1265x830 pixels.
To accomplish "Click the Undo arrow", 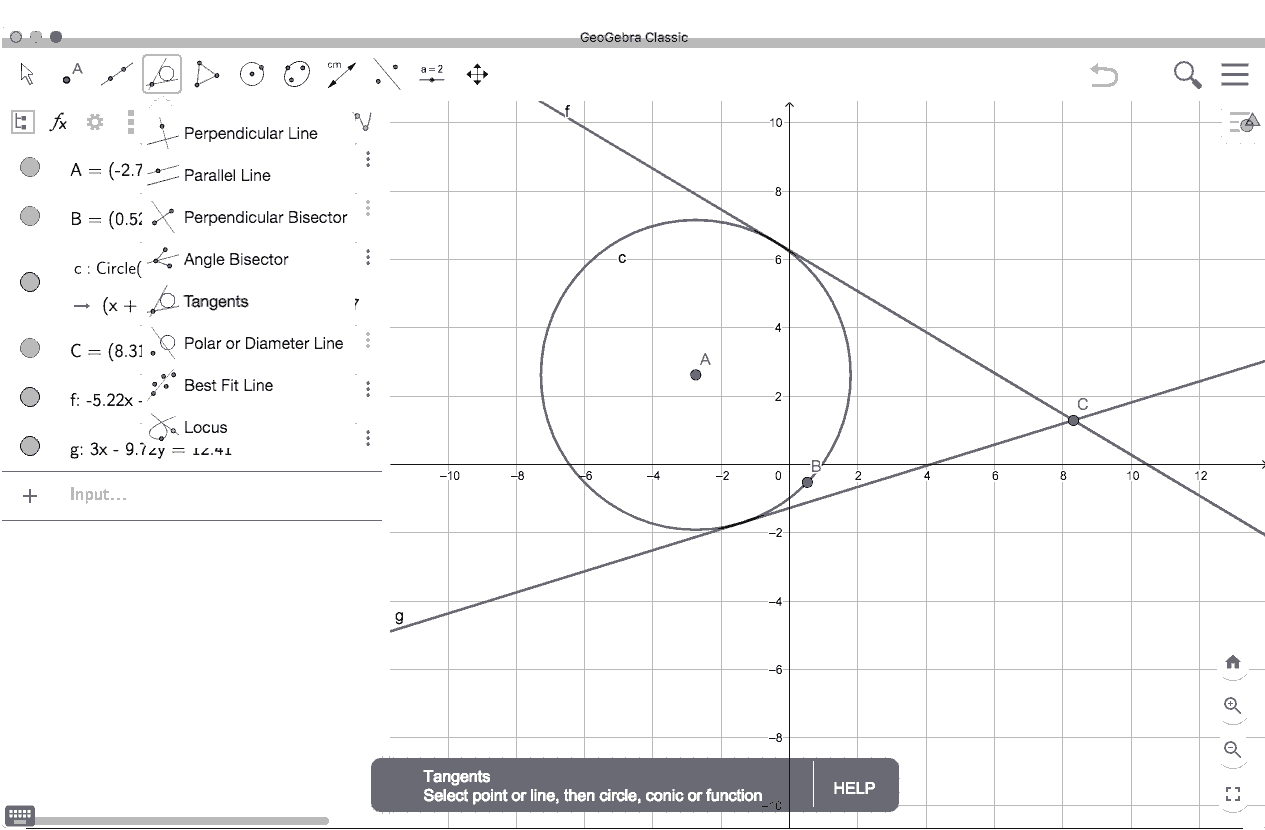I will (x=1103, y=74).
